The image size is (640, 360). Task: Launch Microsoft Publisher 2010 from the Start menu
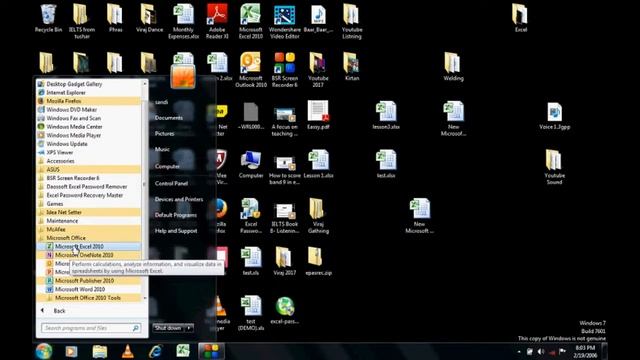coord(89,281)
